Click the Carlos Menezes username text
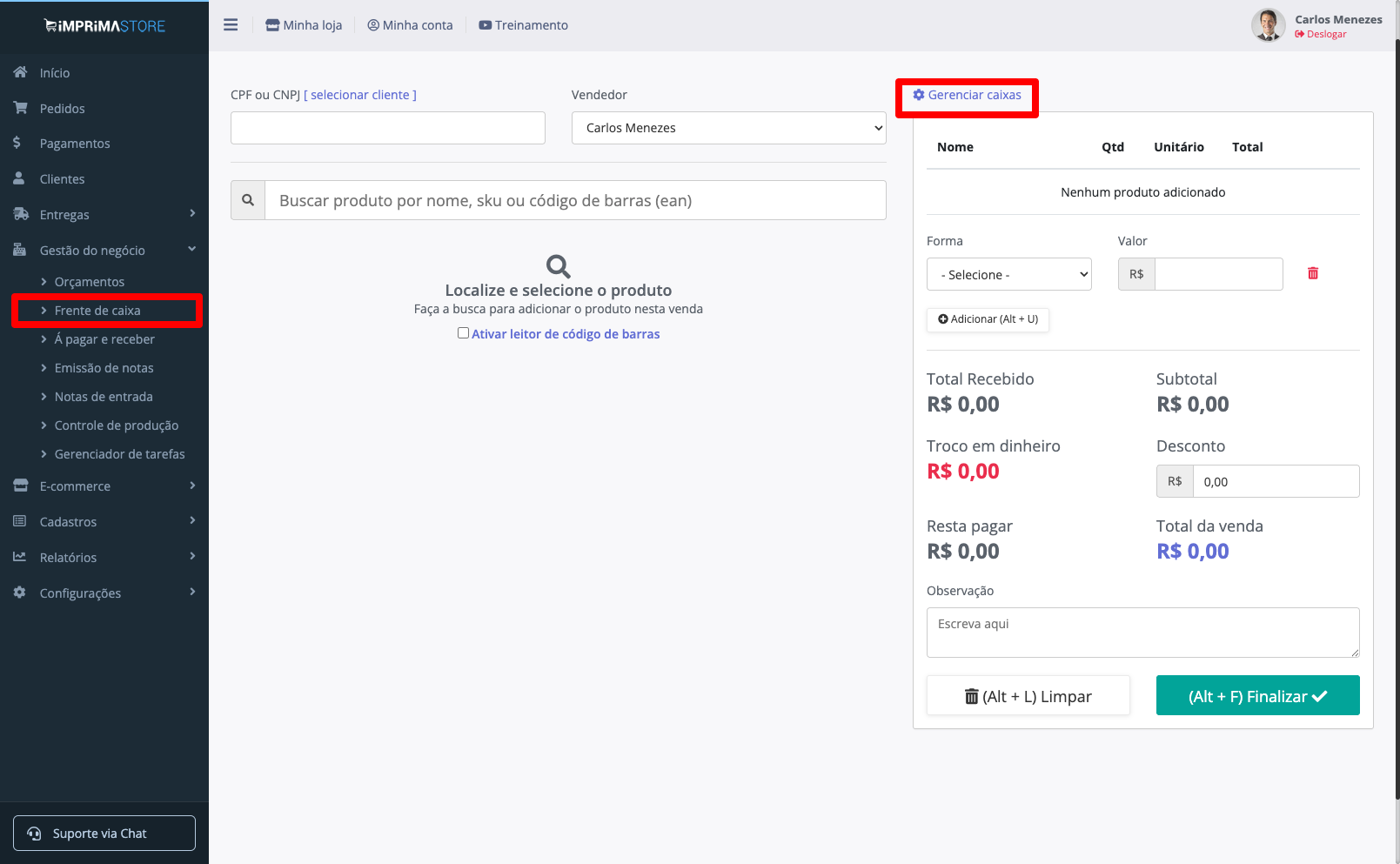Image resolution: width=1400 pixels, height=864 pixels. pos(1338,19)
